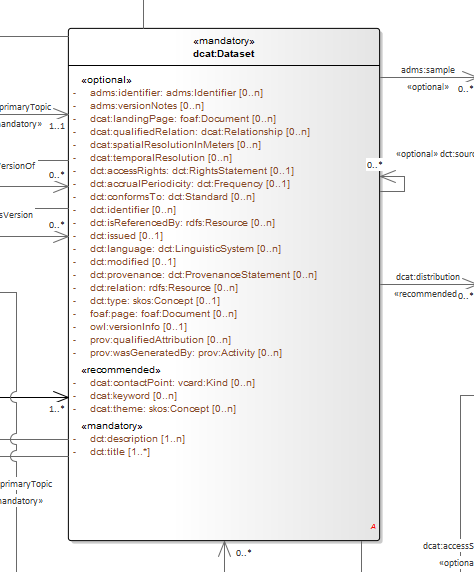Select the «optional» attributes group heading
The height and width of the screenshot is (572, 474).
point(106,80)
